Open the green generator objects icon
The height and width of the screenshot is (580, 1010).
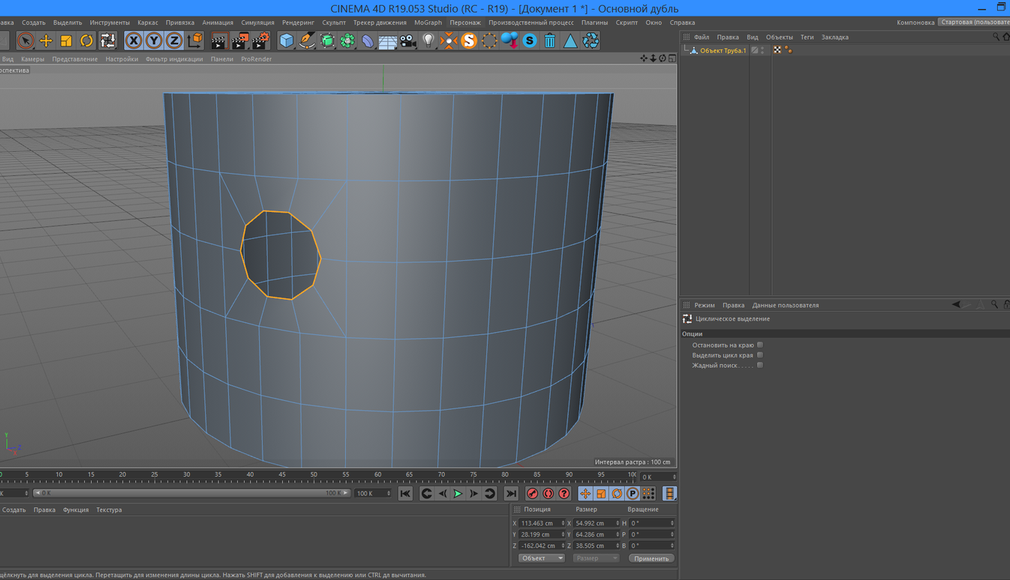coord(327,41)
